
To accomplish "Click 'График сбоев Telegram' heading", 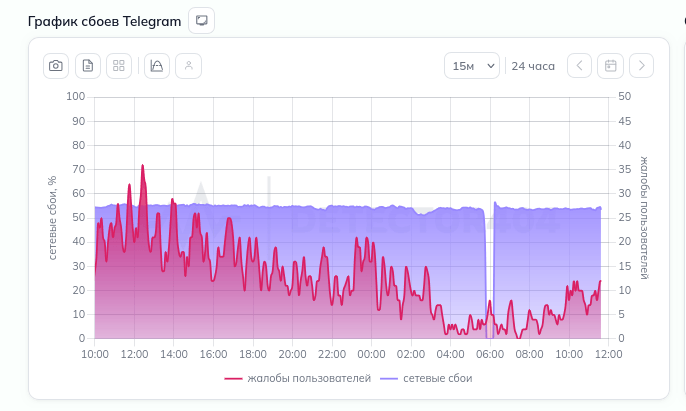I will [x=105, y=21].
